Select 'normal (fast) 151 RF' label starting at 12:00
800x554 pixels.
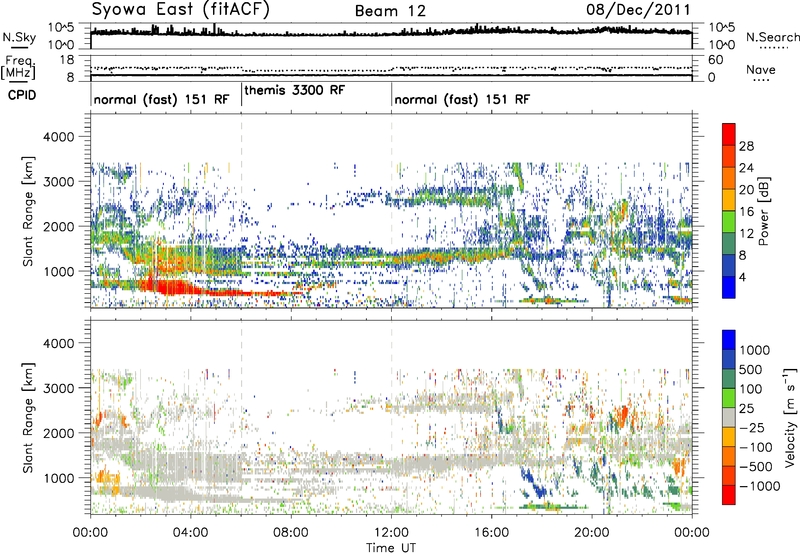tap(462, 99)
